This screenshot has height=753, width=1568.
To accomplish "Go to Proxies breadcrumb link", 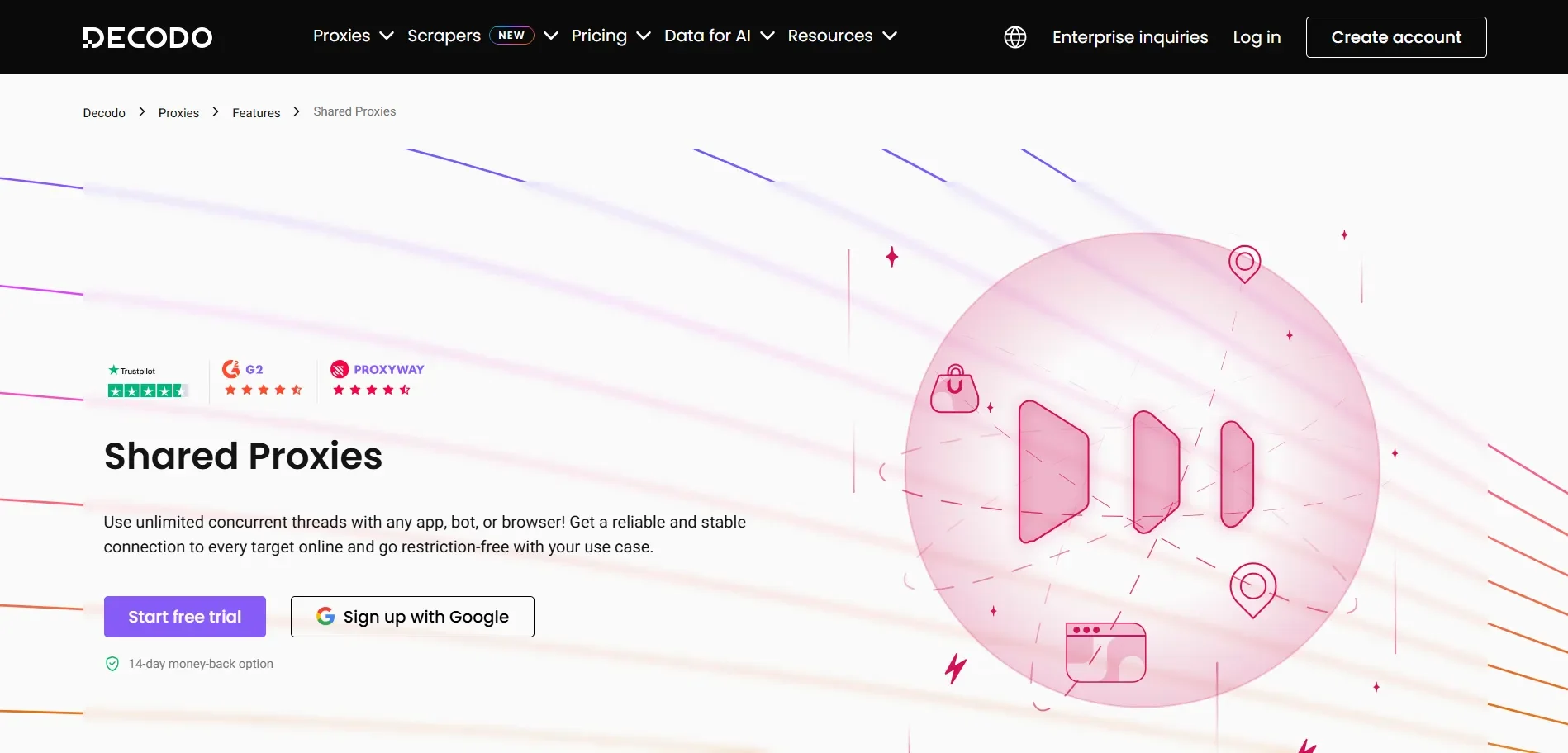I will pos(178,113).
